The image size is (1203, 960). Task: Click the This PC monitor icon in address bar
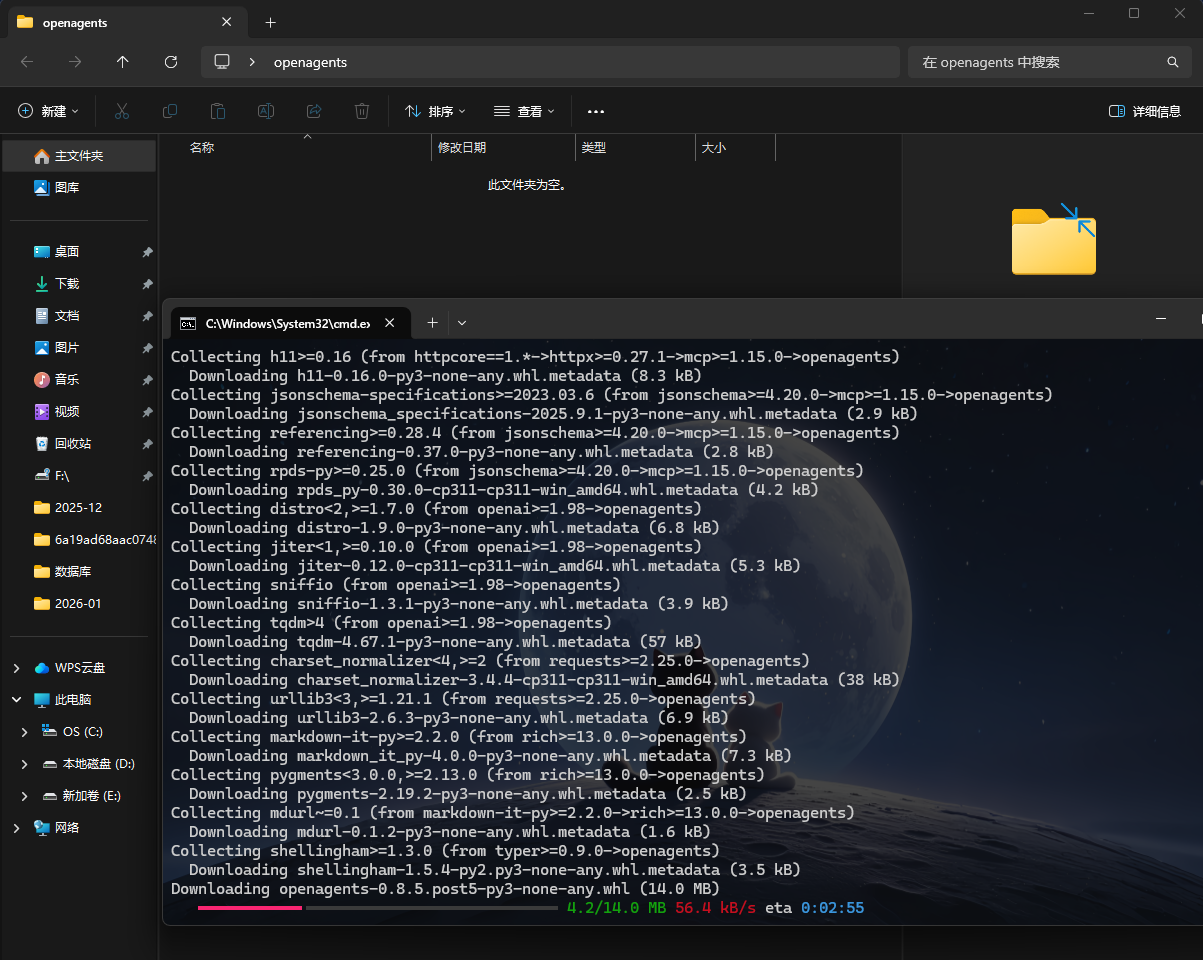pos(222,62)
